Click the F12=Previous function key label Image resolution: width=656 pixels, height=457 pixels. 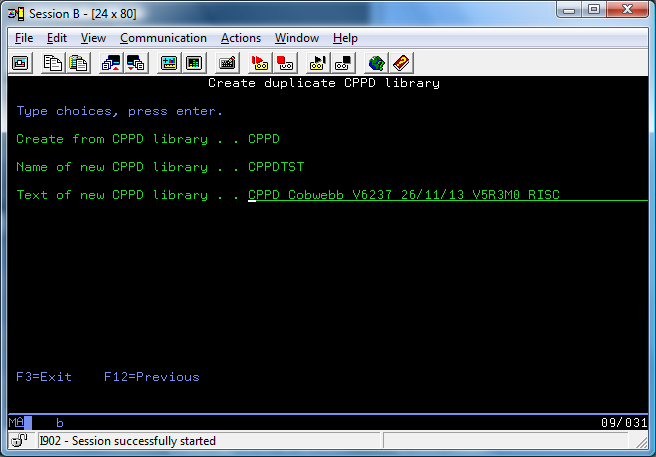click(x=152, y=377)
